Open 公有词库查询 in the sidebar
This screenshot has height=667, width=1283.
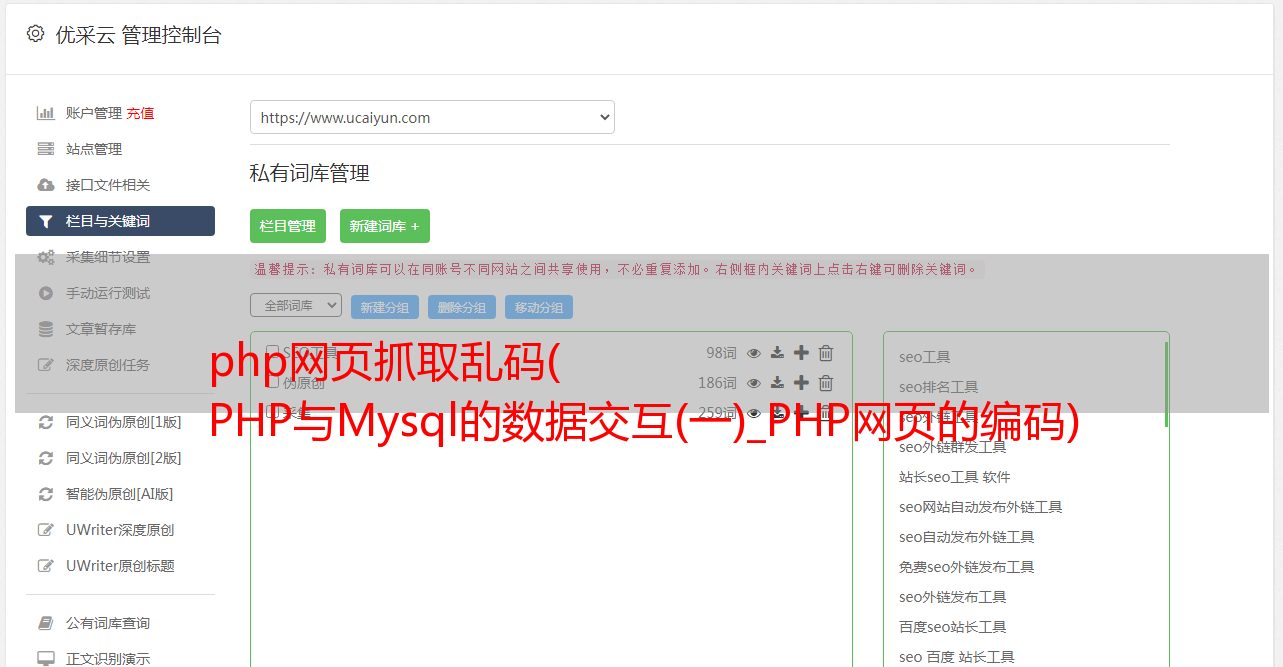[x=108, y=623]
